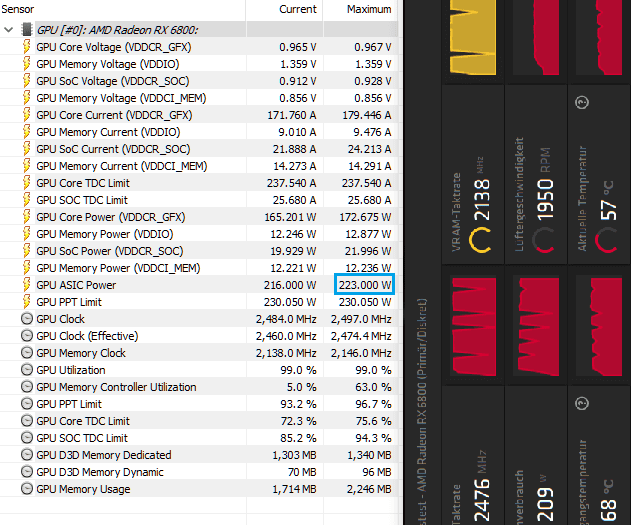The width and height of the screenshot is (631, 525).
Task: Select the GPU Memory Current (VDDCI_MEM) row label
Action: [122, 166]
